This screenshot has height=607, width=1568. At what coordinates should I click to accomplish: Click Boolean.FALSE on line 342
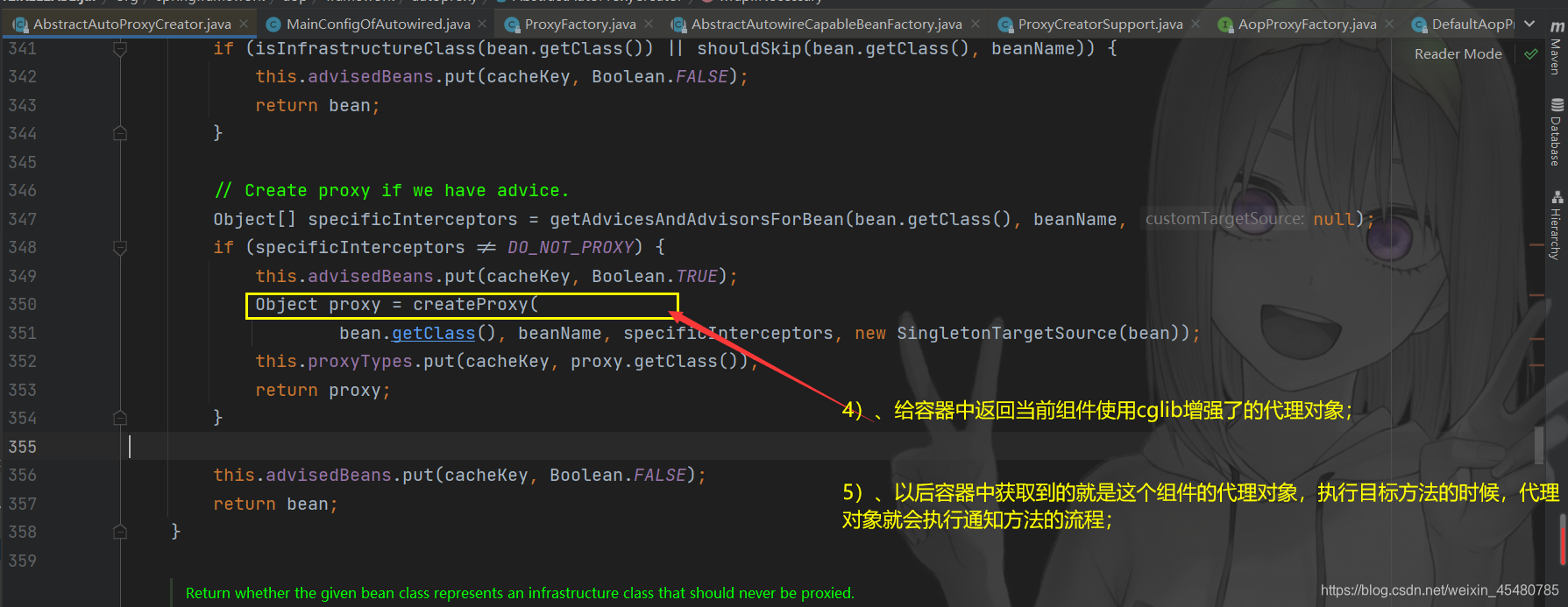pos(660,76)
